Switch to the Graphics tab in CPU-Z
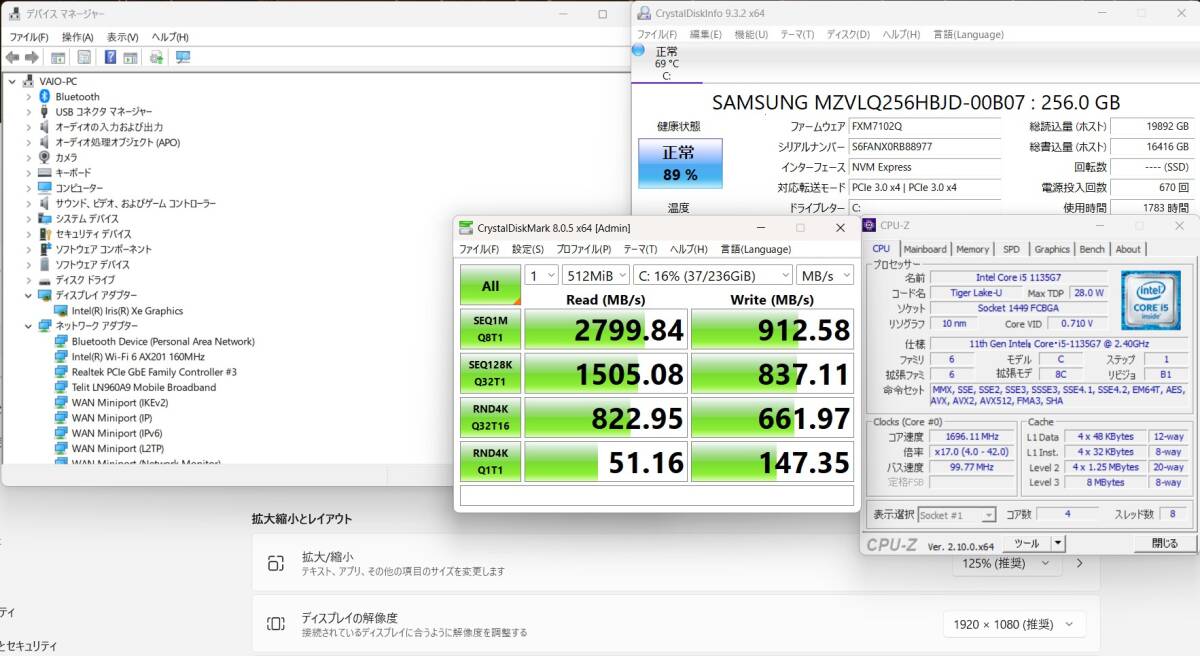The width and height of the screenshot is (1200, 656). [x=1052, y=249]
